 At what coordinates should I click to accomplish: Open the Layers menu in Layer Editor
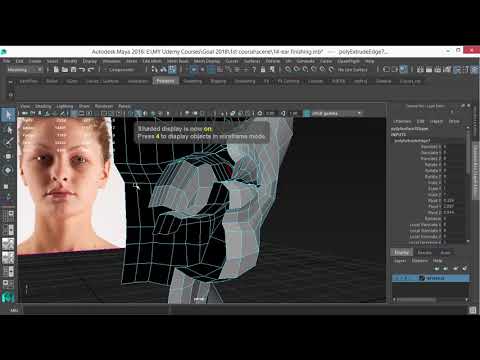pyautogui.click(x=400, y=261)
